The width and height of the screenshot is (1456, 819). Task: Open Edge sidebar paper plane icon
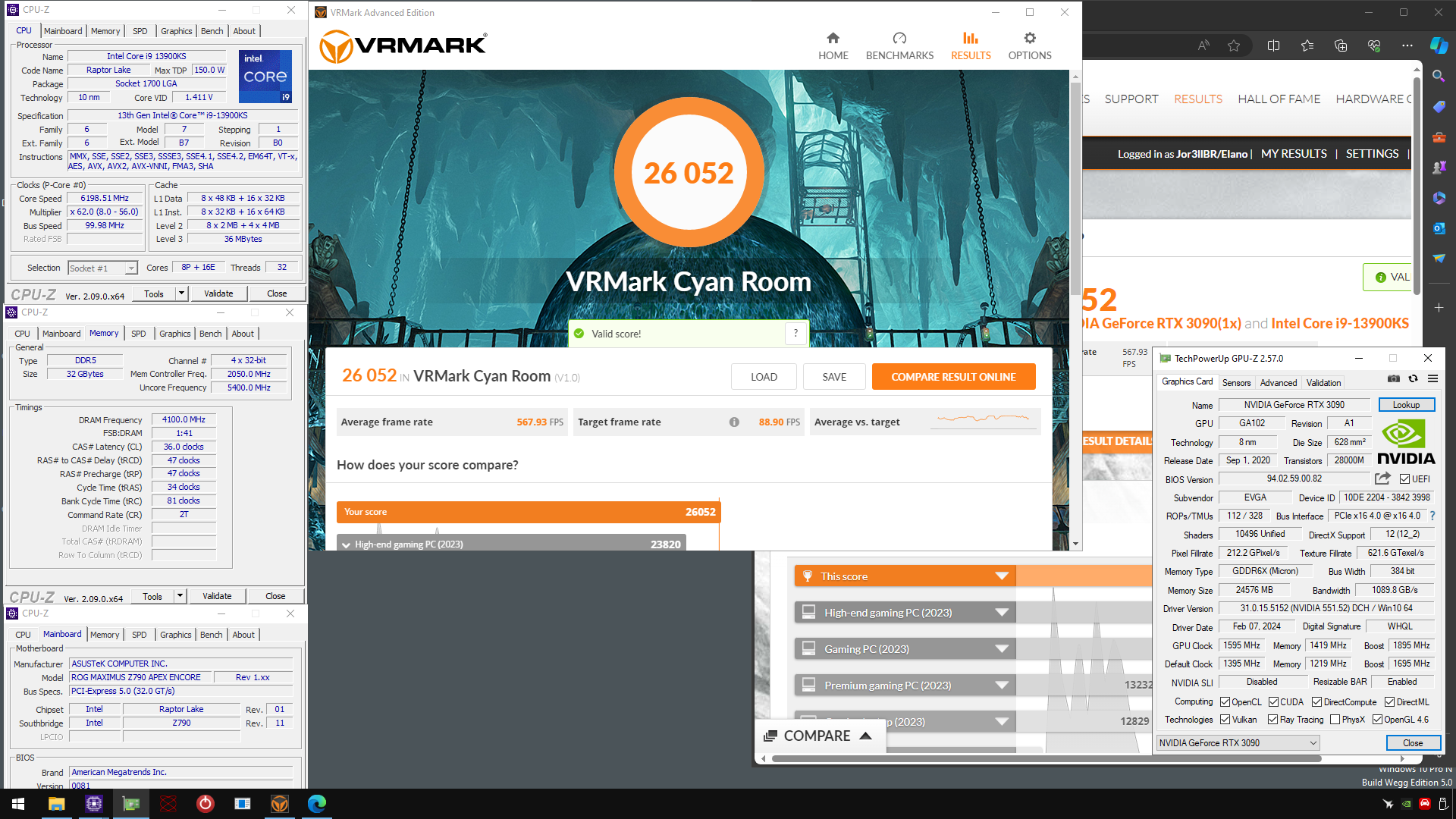[1439, 259]
